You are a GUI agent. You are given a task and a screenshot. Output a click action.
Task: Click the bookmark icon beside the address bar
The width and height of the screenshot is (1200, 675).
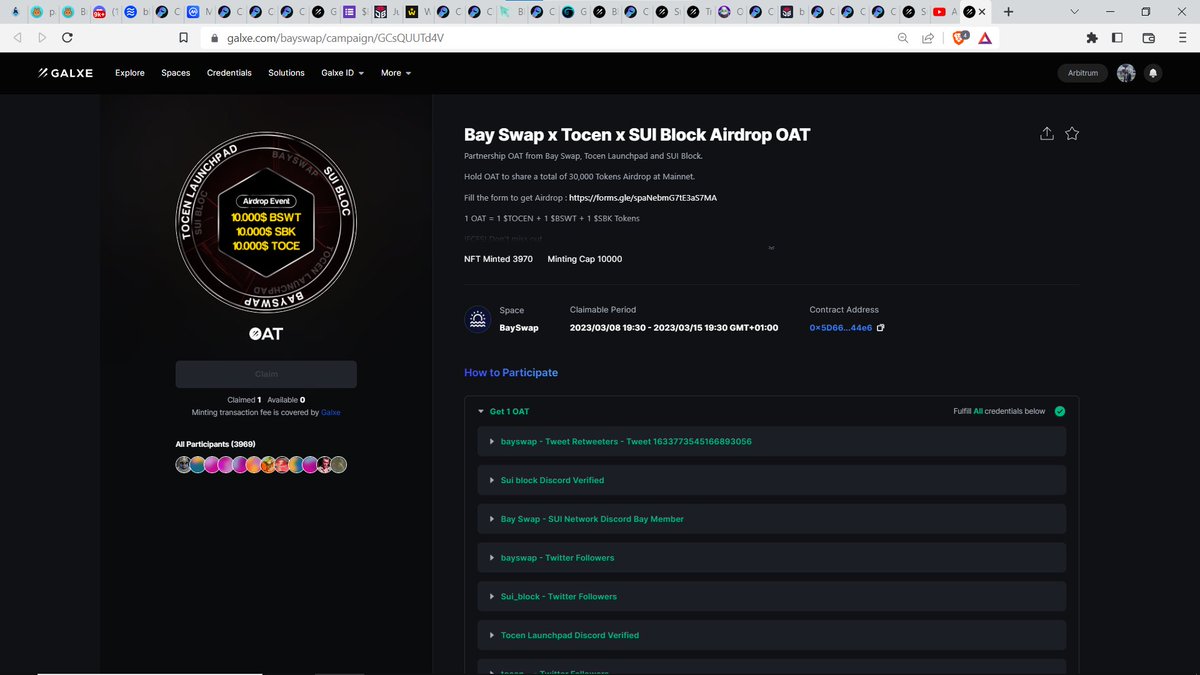(183, 38)
